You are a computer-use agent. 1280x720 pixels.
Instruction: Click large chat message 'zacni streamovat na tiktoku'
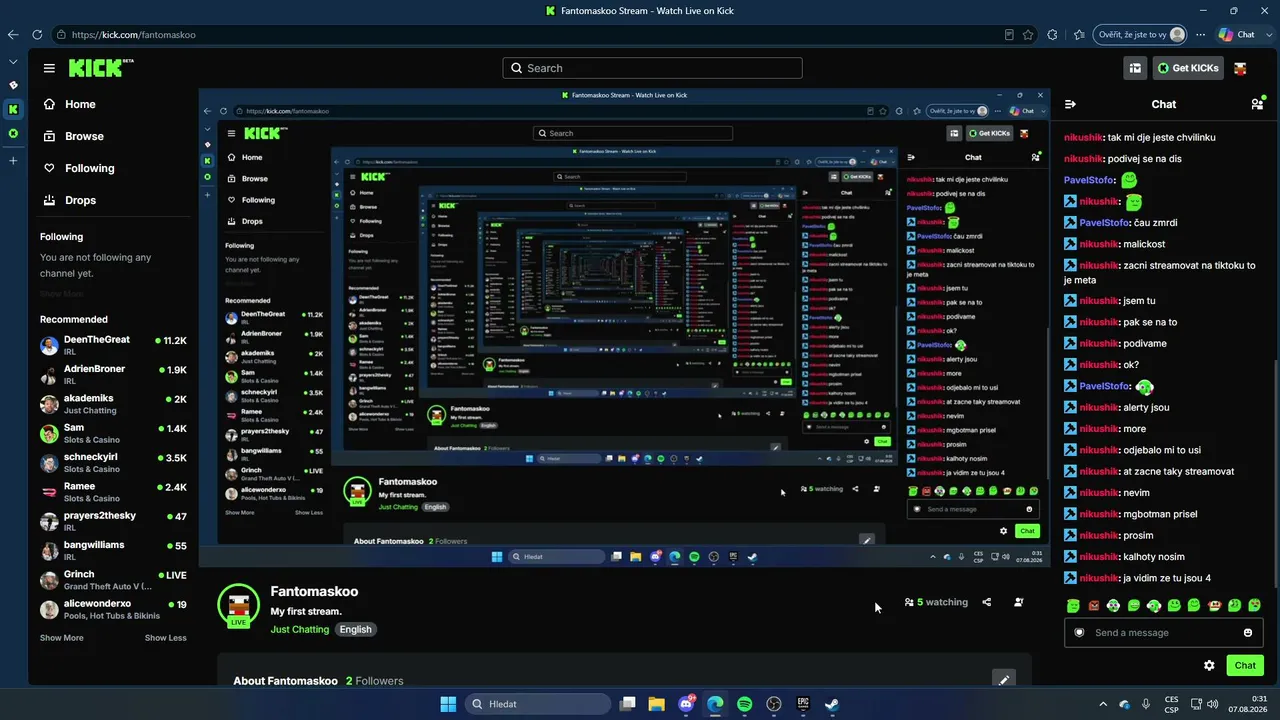[1161, 272]
